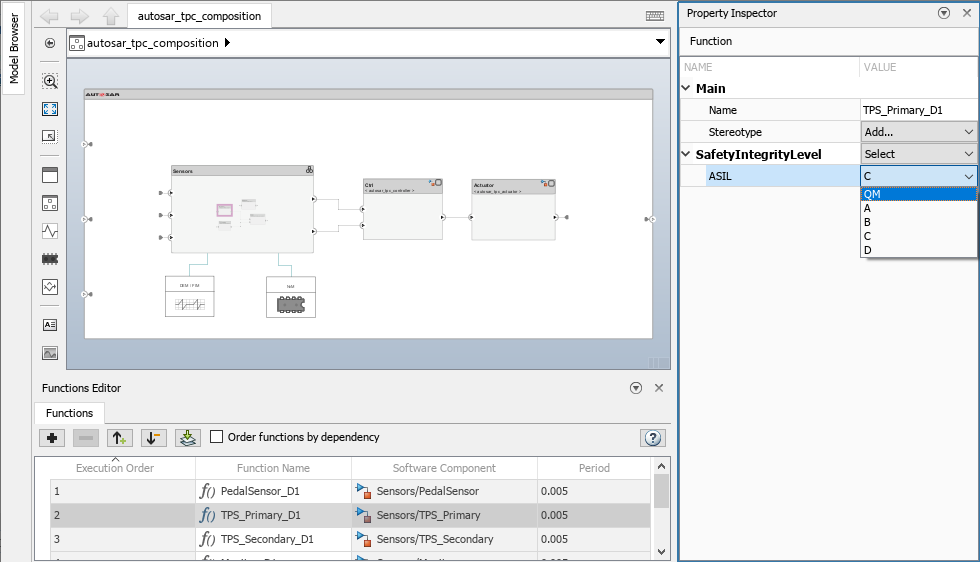Click the forward navigation arrow

tap(79, 16)
